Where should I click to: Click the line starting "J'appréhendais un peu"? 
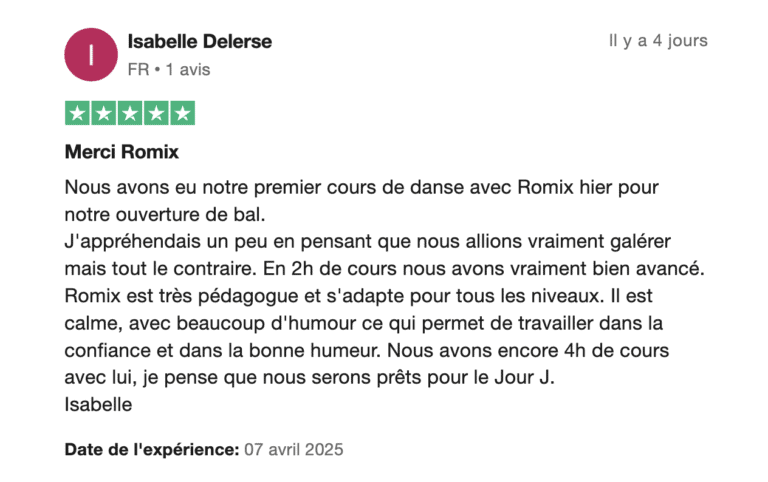point(366,242)
